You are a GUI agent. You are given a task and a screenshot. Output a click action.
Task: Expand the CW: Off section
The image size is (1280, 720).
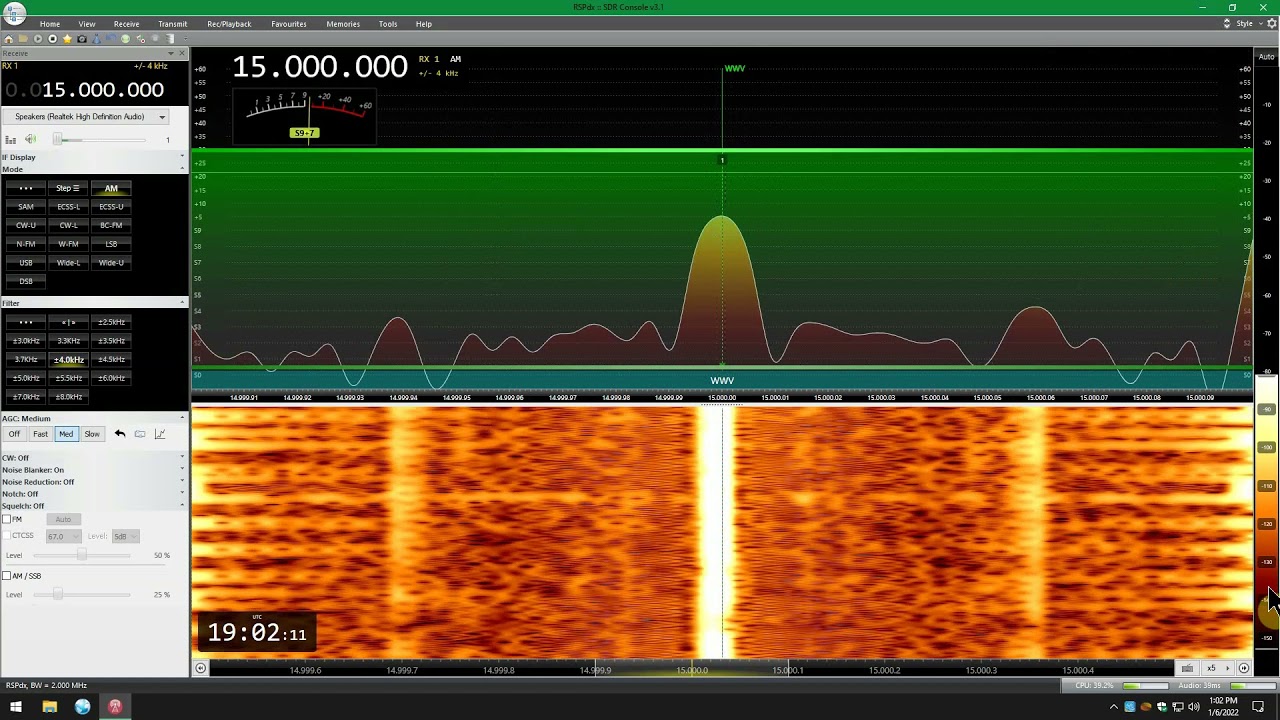pyautogui.click(x=182, y=458)
